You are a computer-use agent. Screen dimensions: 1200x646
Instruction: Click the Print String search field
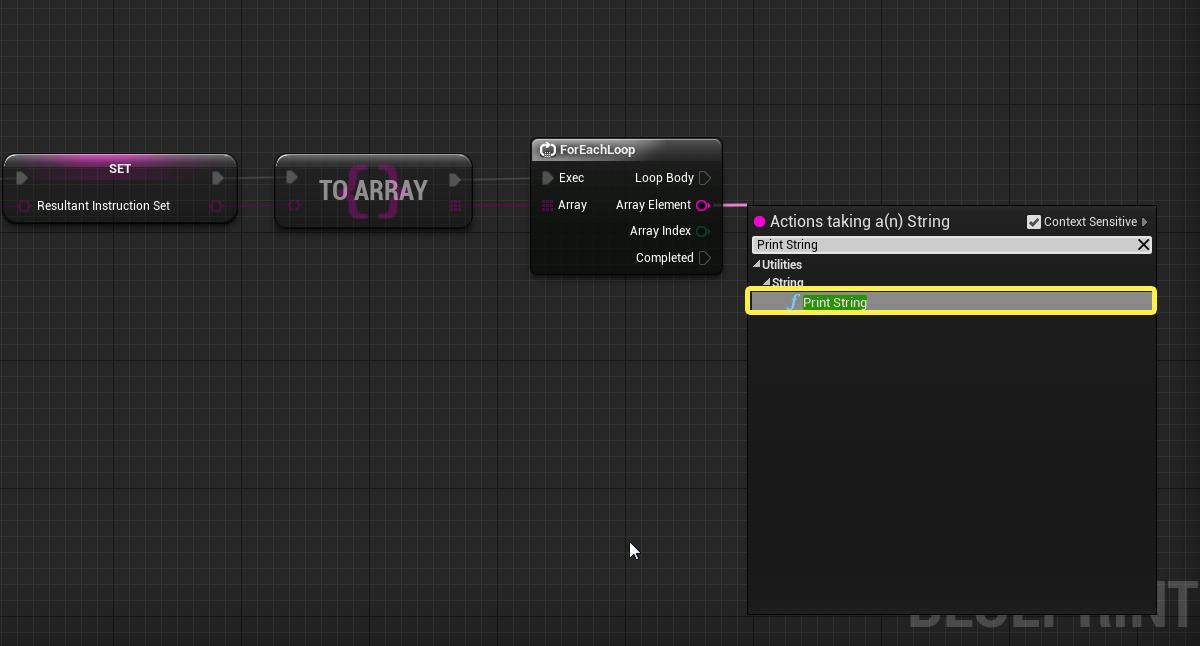[940, 245]
